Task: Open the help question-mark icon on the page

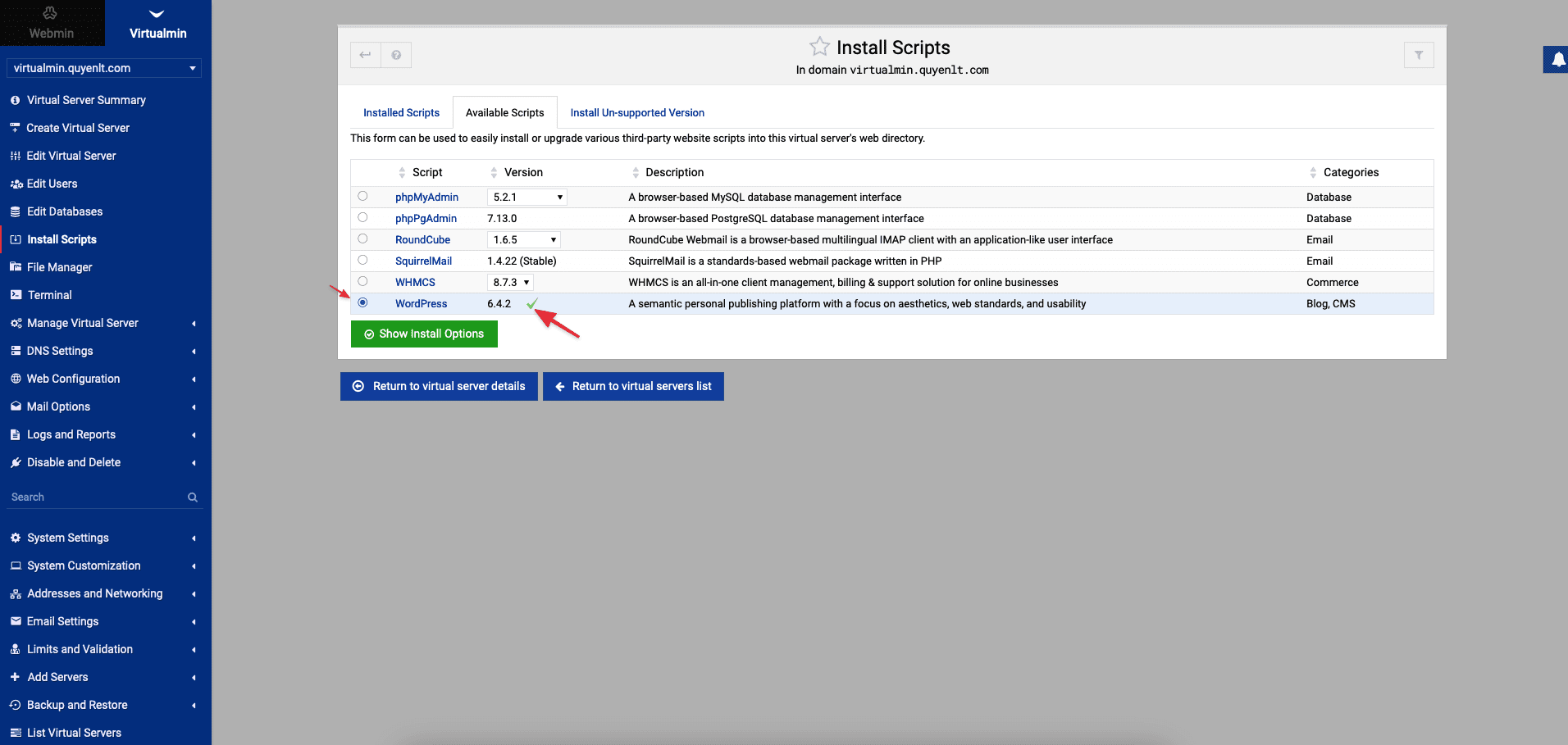Action: tap(397, 55)
